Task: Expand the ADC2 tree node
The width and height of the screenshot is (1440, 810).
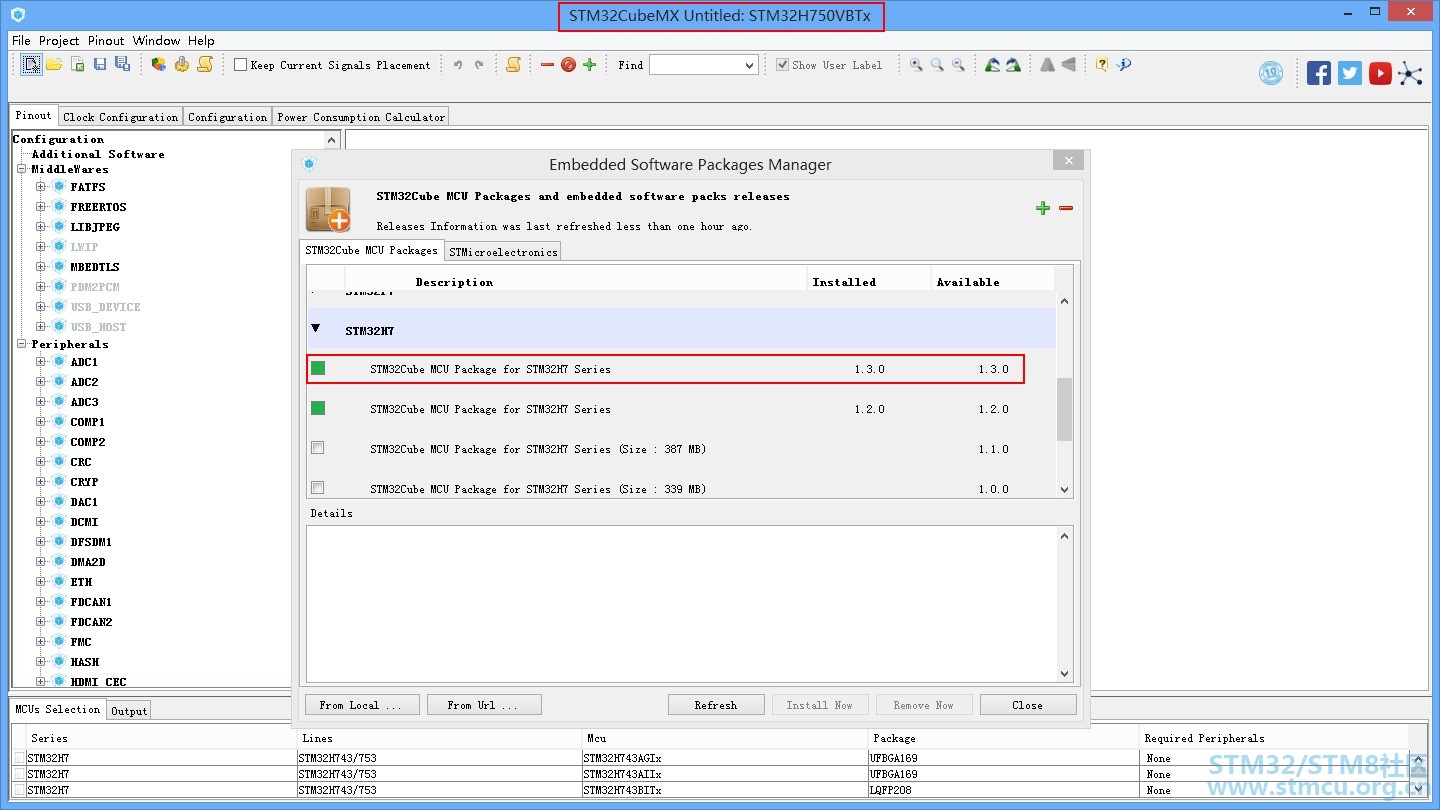Action: [41, 382]
